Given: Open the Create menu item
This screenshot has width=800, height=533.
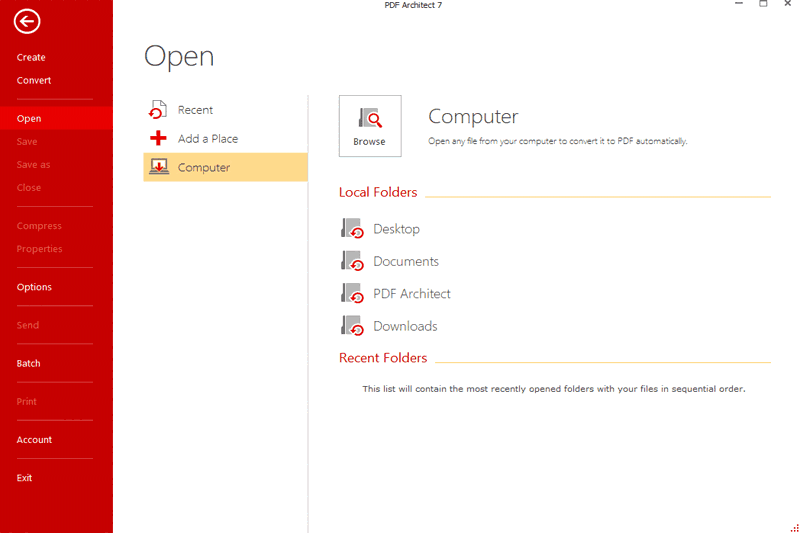Looking at the screenshot, I should [x=31, y=57].
